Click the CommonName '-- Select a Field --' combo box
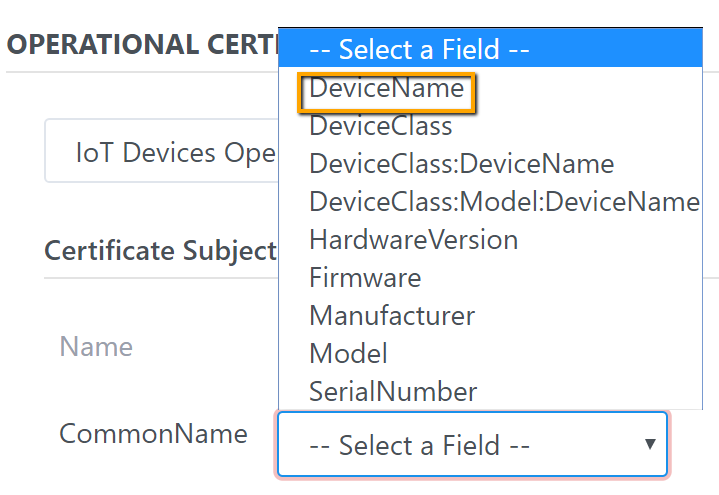 click(460, 444)
